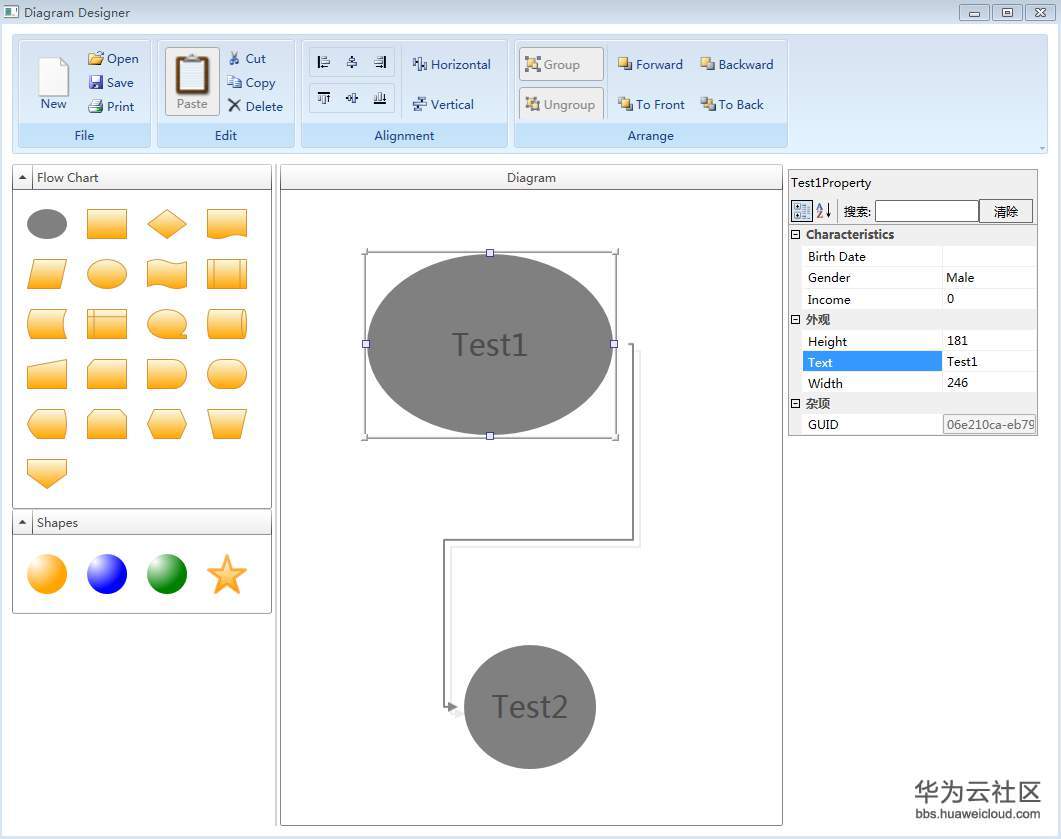Distribute objects with the Vertical button
Image resolution: width=1061 pixels, height=839 pixels.
tap(443, 104)
